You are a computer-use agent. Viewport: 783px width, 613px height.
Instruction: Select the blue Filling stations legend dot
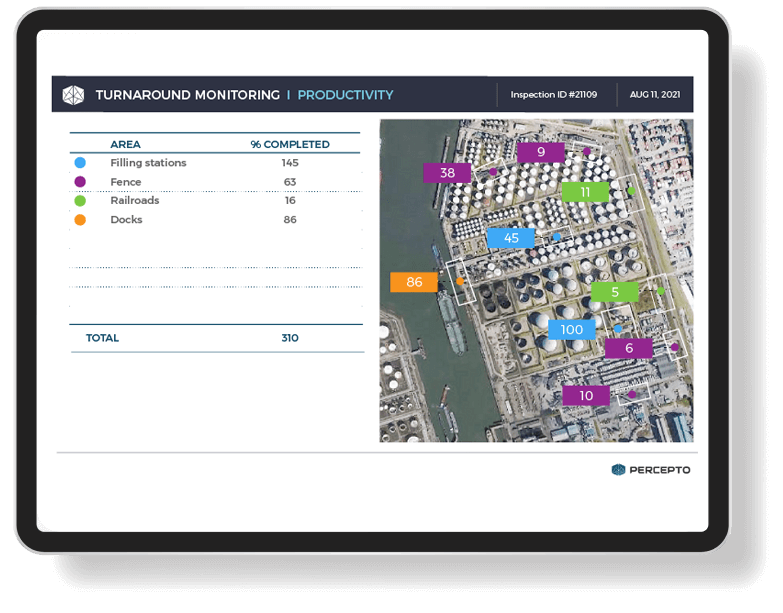[x=80, y=163]
